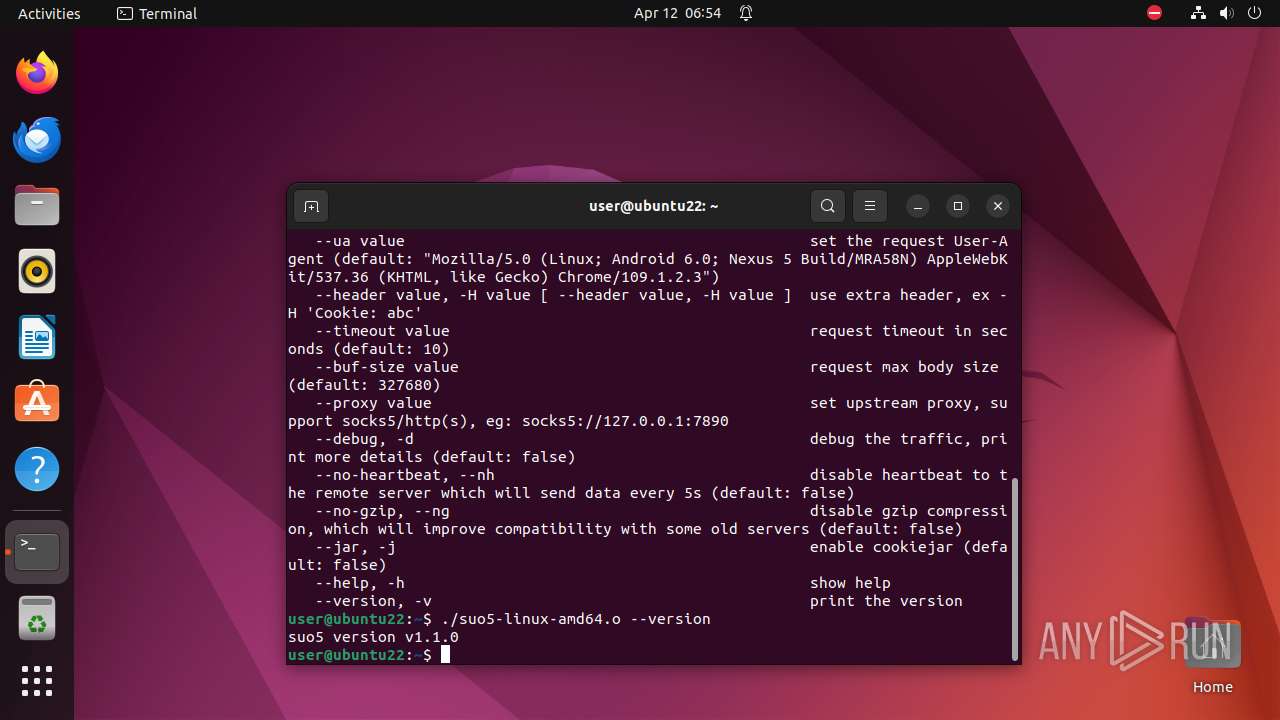Viewport: 1280px width, 720px height.
Task: Minimize the Terminal window
Action: click(x=918, y=206)
